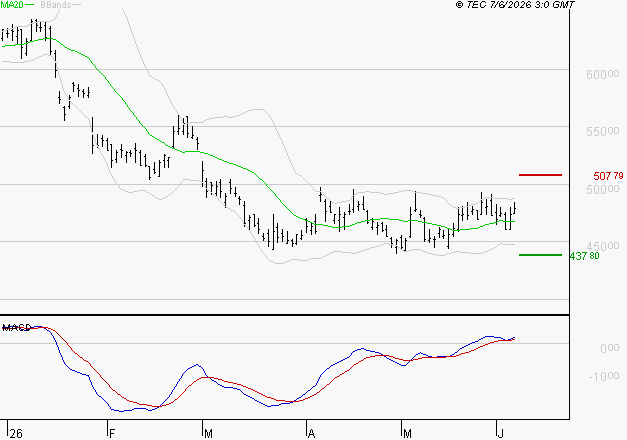Click the F month marker on time axis

tap(112, 434)
